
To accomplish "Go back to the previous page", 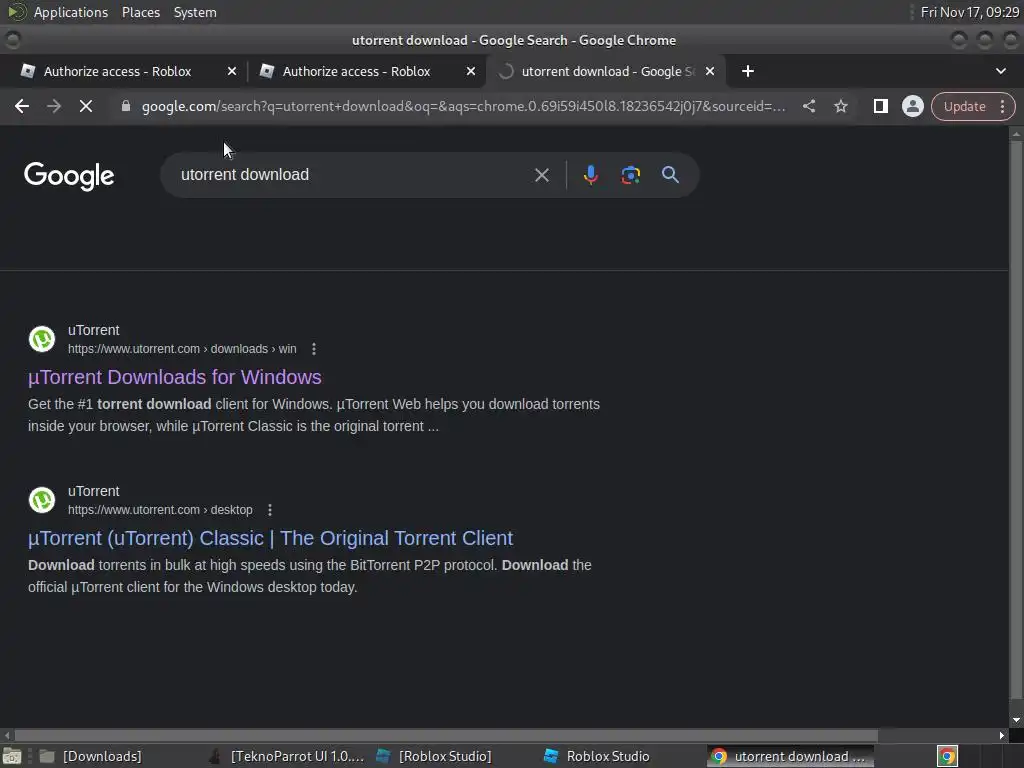I will [x=22, y=106].
